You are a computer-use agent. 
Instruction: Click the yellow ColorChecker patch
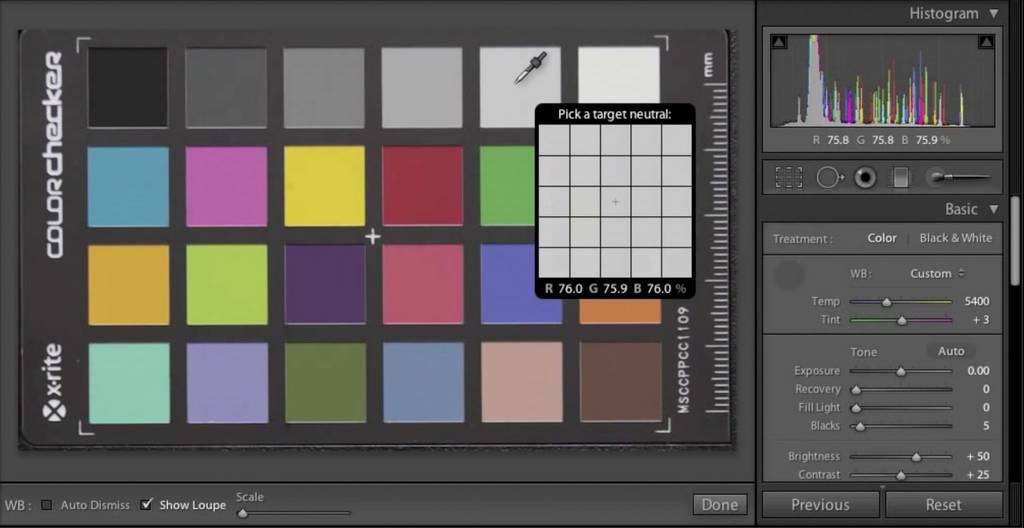coord(325,186)
